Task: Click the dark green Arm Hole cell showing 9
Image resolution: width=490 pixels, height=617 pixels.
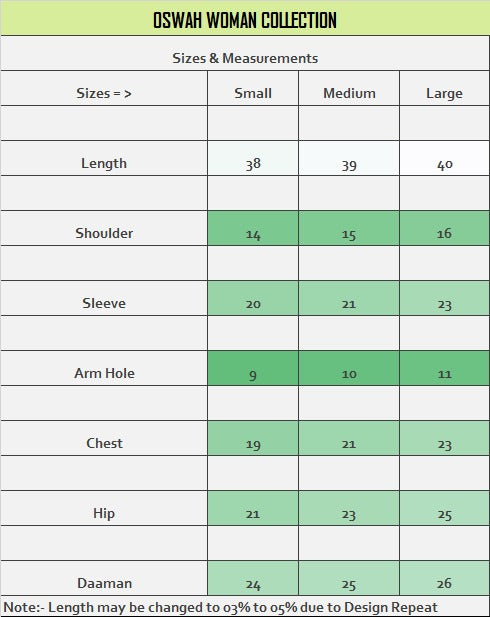Action: point(253,369)
